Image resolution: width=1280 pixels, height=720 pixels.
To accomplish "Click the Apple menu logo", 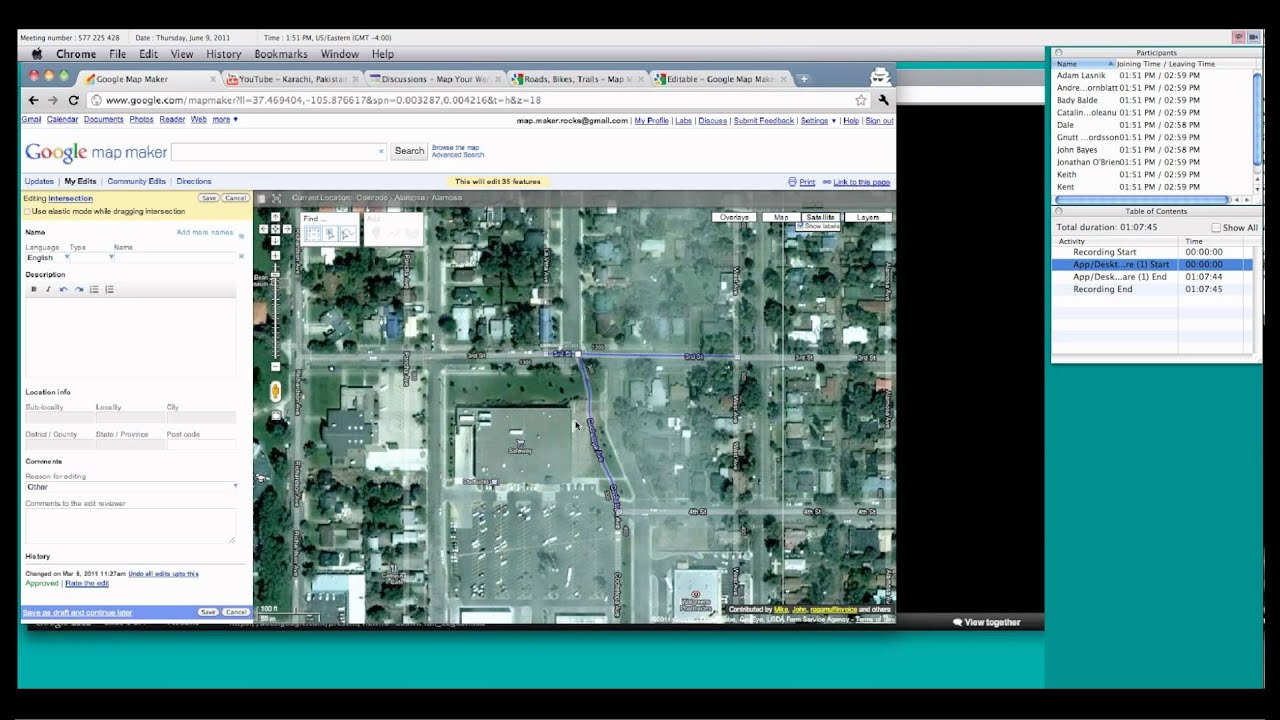I will tap(37, 54).
